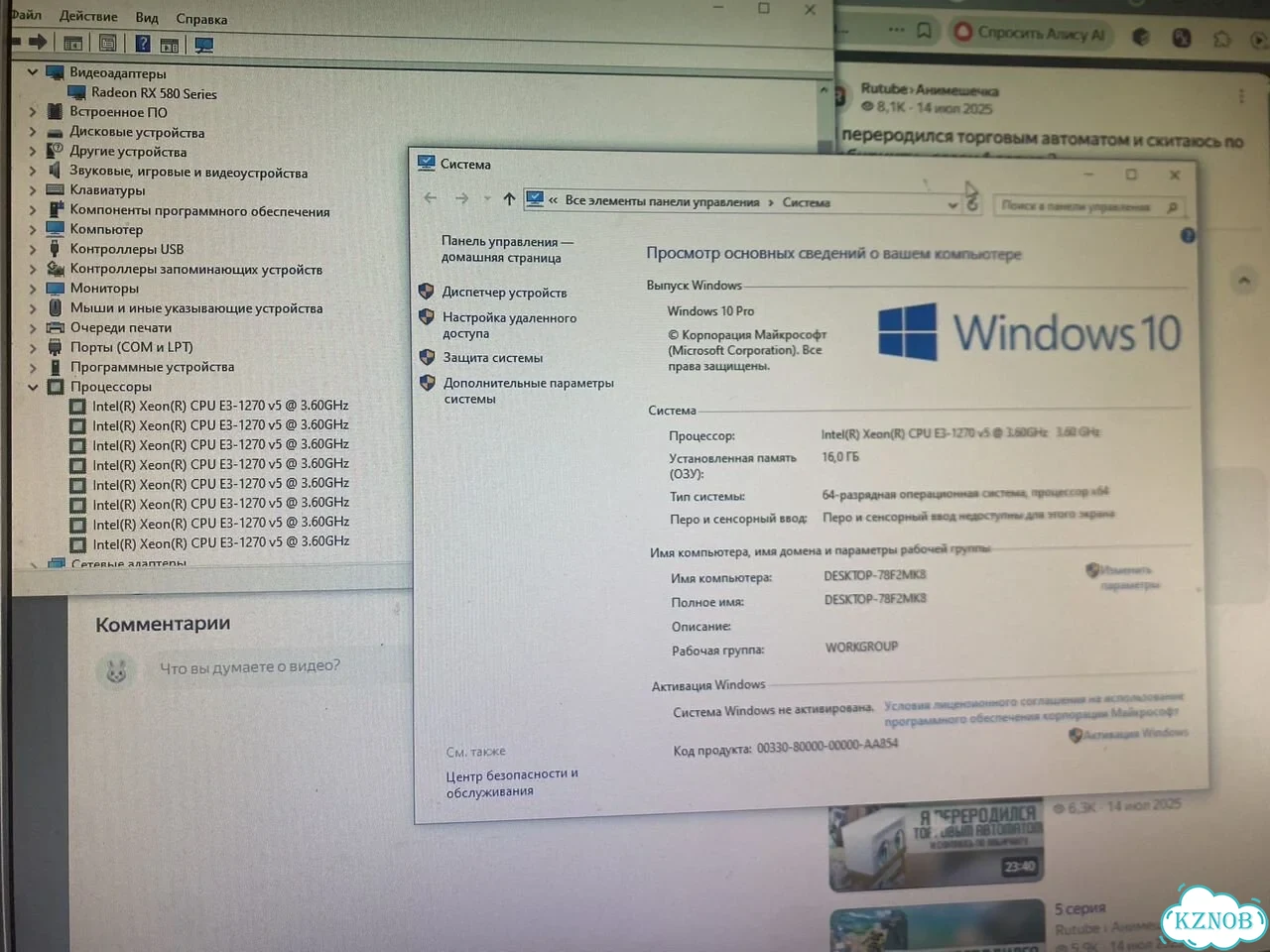Click the Все элементы панели управления breadcrumb

662,201
